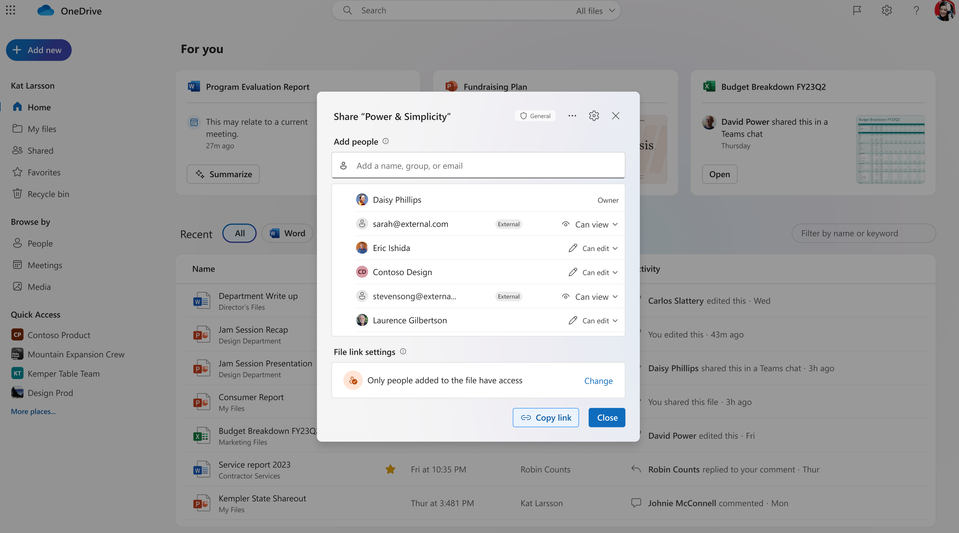
Task: Browse by People in sidebar
Action: pos(32,244)
